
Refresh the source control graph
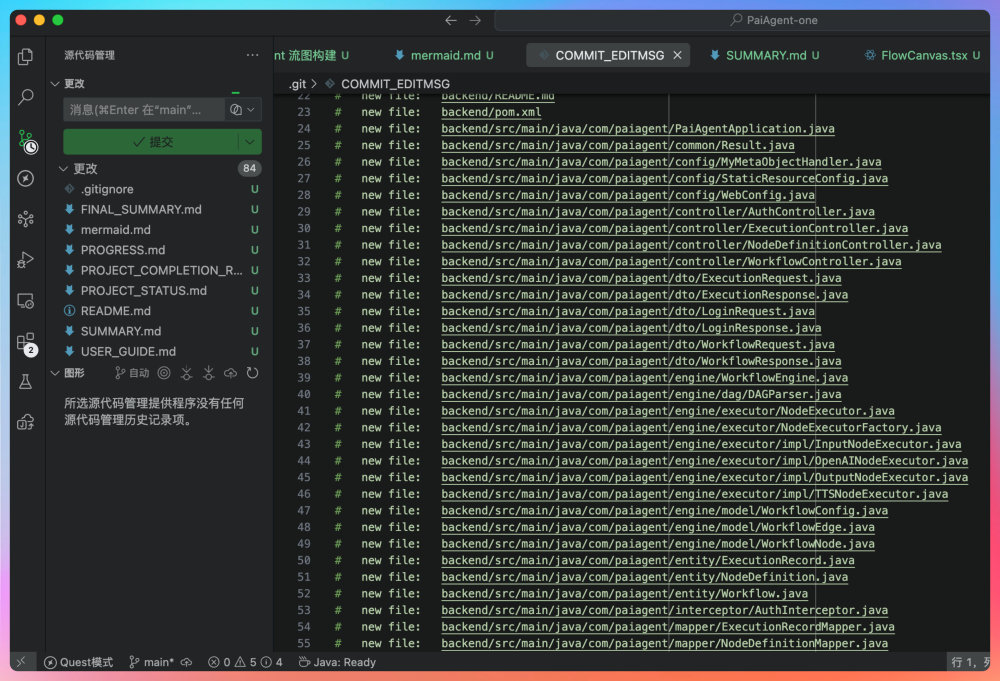[253, 373]
